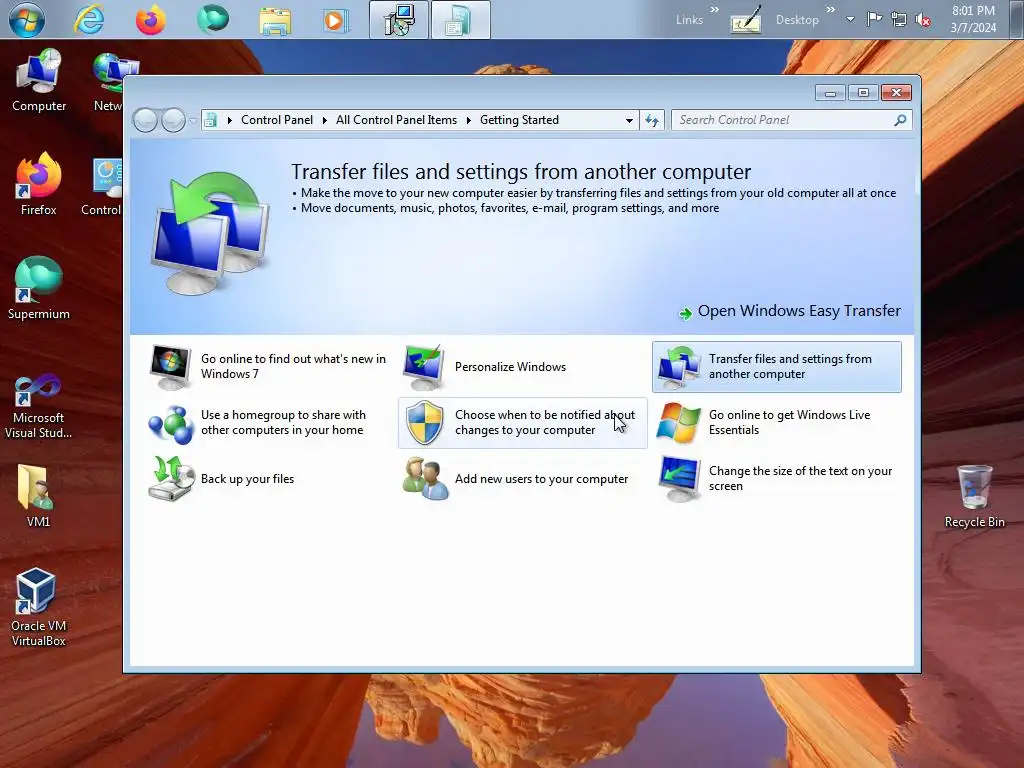Expand the arrow after Control Panel breadcrumb

click(325, 120)
